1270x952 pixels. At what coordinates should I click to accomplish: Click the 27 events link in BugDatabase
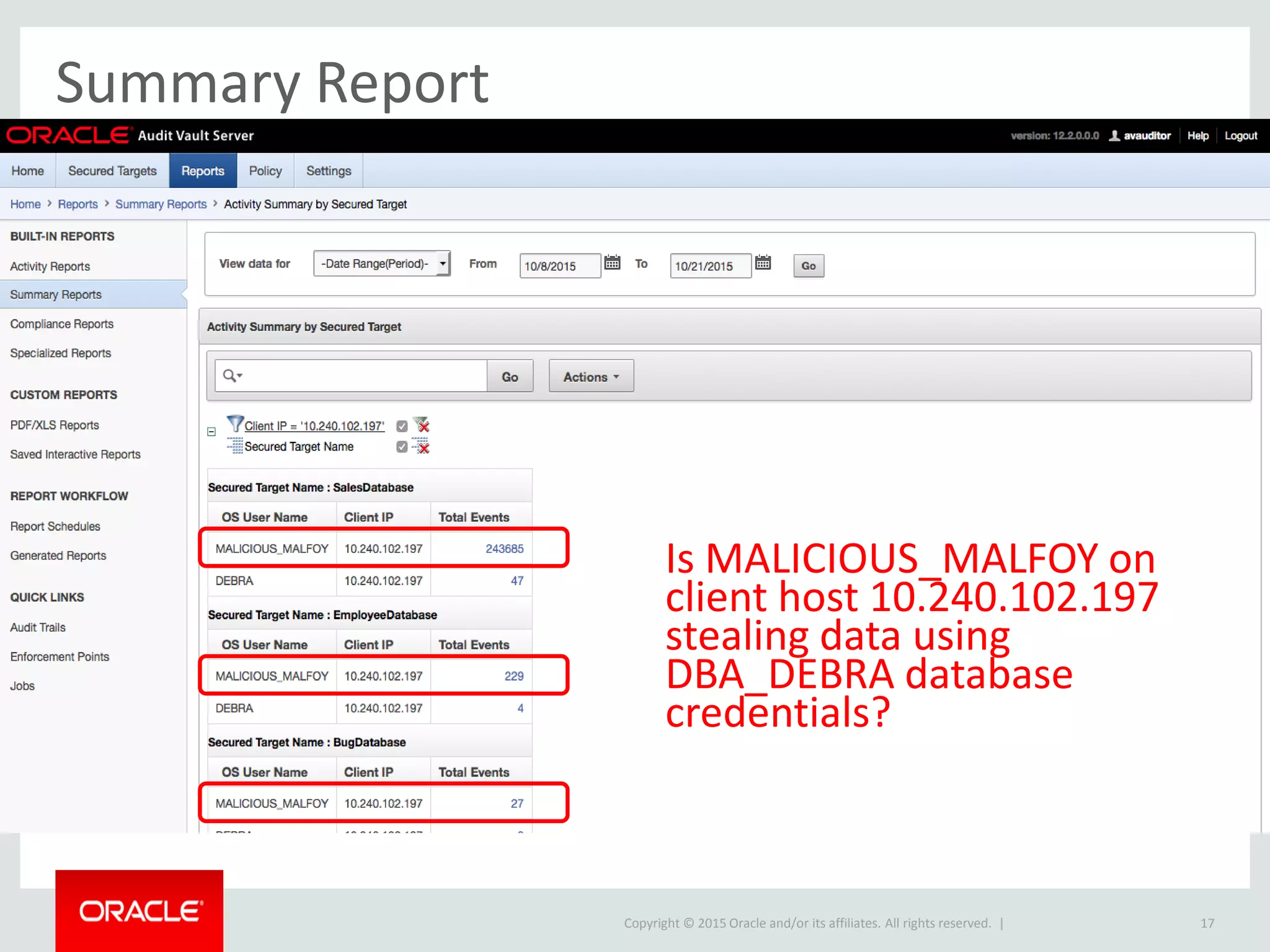pyautogui.click(x=517, y=803)
